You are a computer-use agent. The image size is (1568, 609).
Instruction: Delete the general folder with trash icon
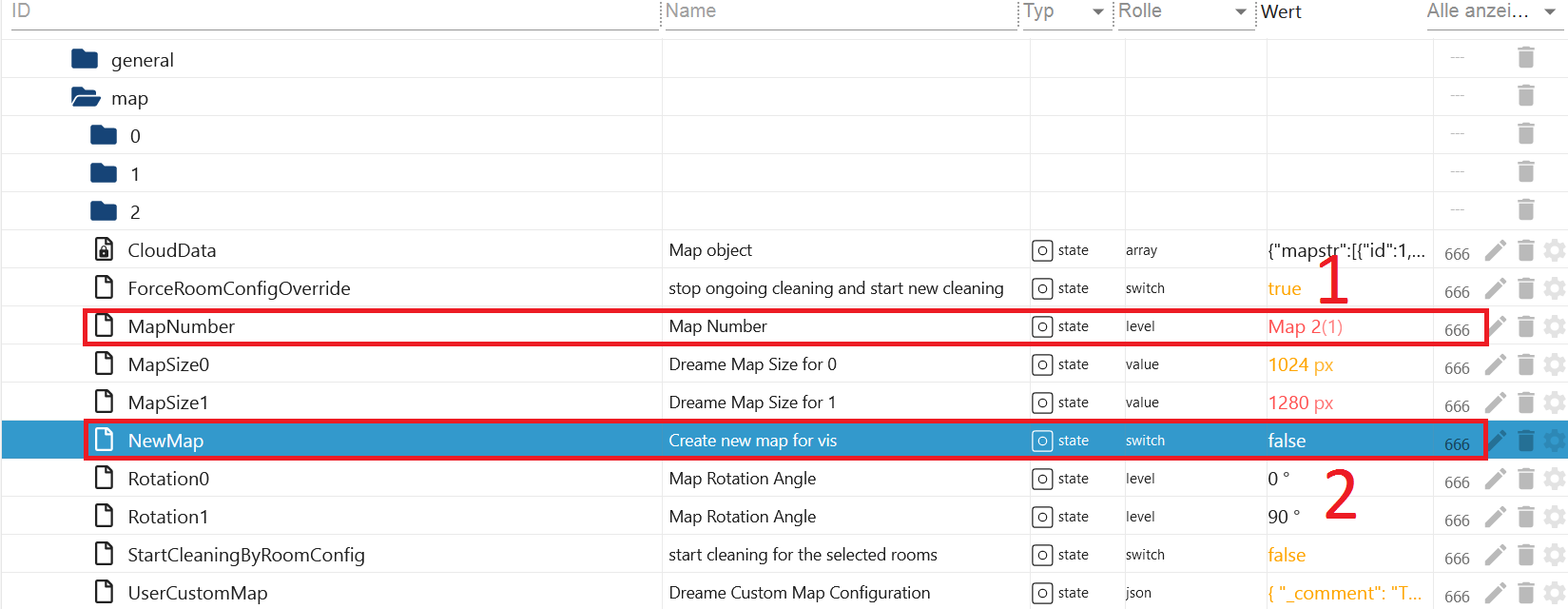(x=1526, y=58)
